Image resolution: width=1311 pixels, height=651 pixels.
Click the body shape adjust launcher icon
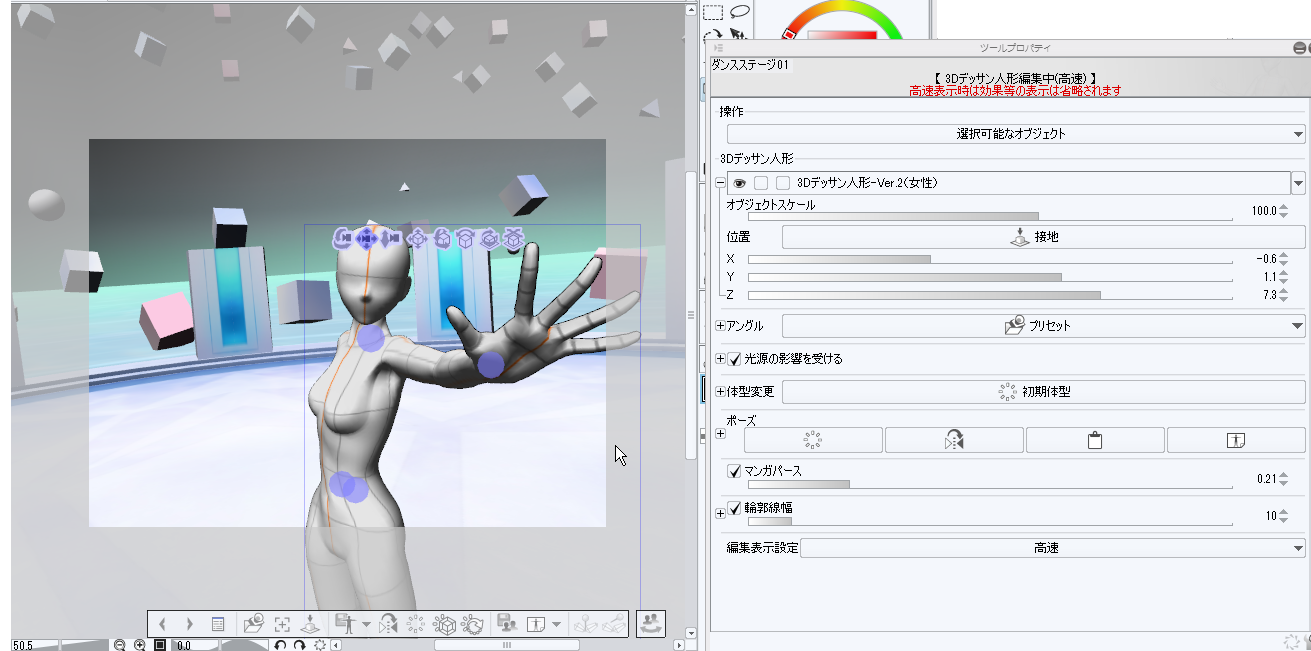click(x=534, y=624)
